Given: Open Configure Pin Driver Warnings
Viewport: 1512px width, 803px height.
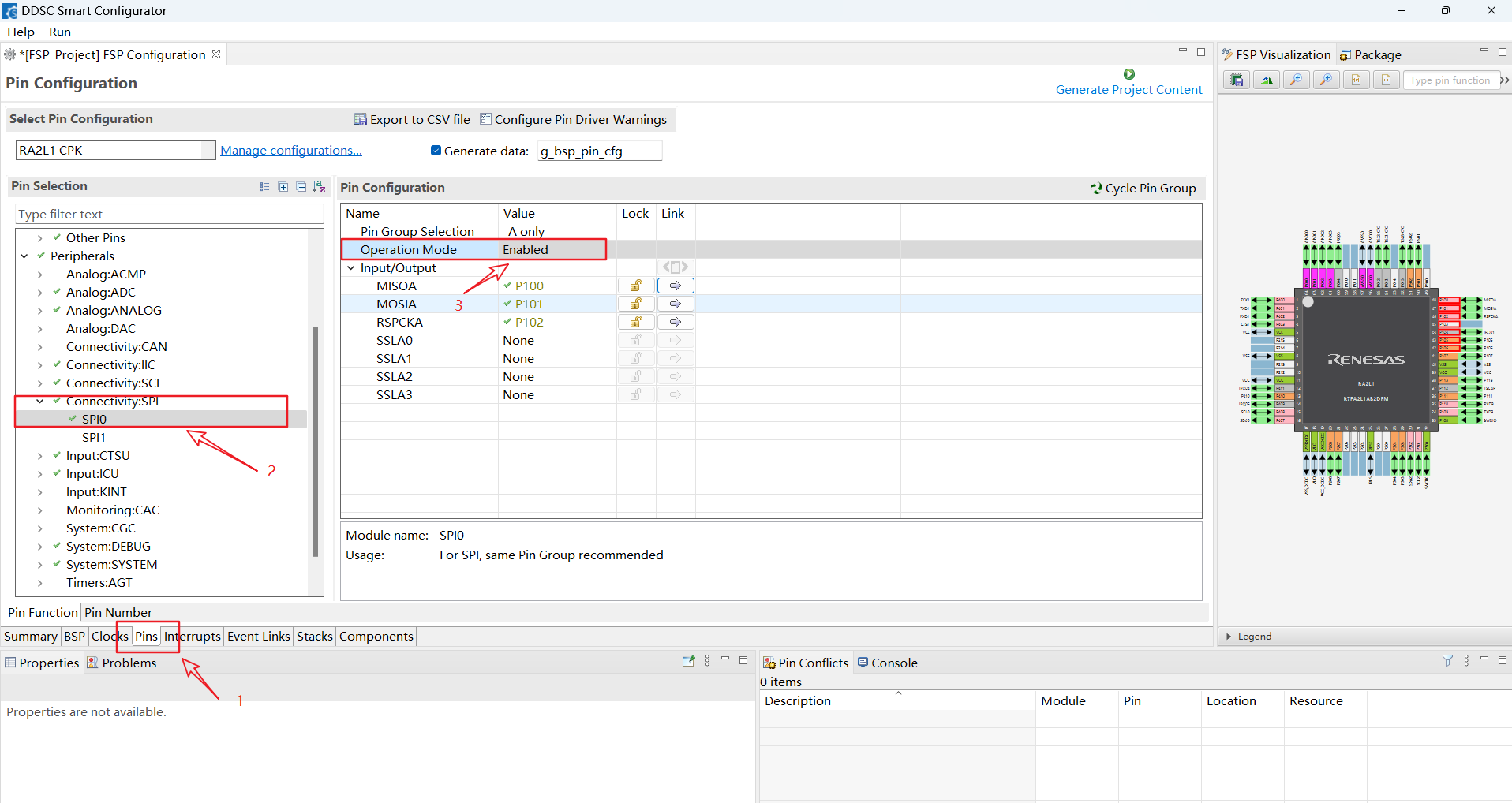Looking at the screenshot, I should pos(574,119).
